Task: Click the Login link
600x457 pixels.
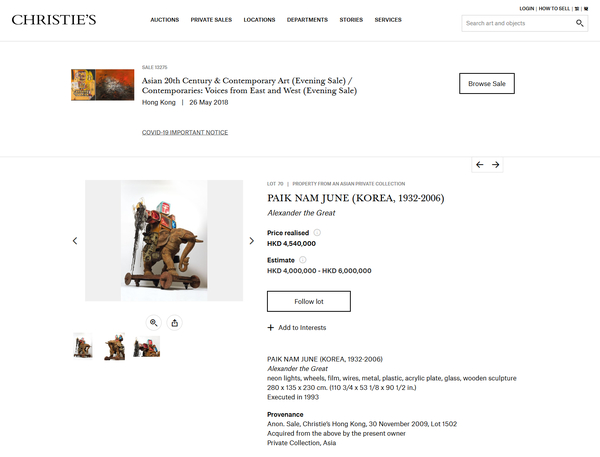Action: click(x=527, y=8)
